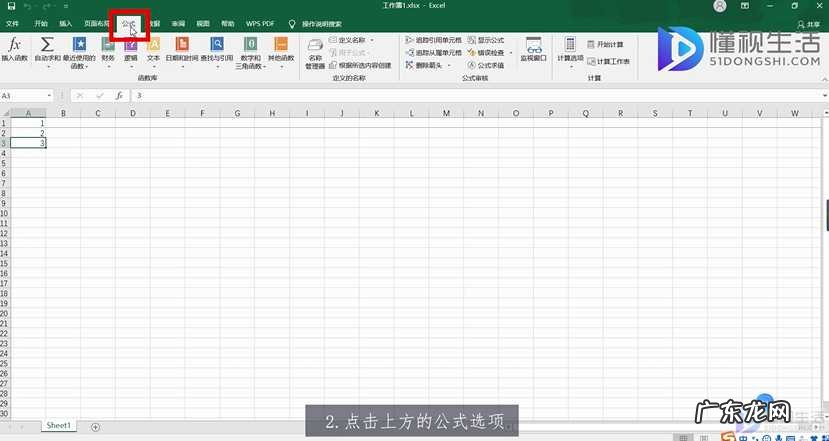Click Error Checking (错误检查)
Image resolution: width=829 pixels, height=441 pixels.
click(486, 53)
